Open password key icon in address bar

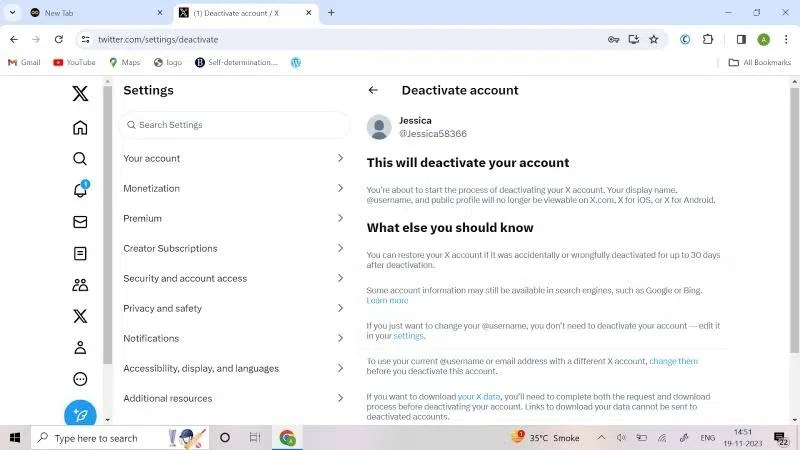point(613,39)
